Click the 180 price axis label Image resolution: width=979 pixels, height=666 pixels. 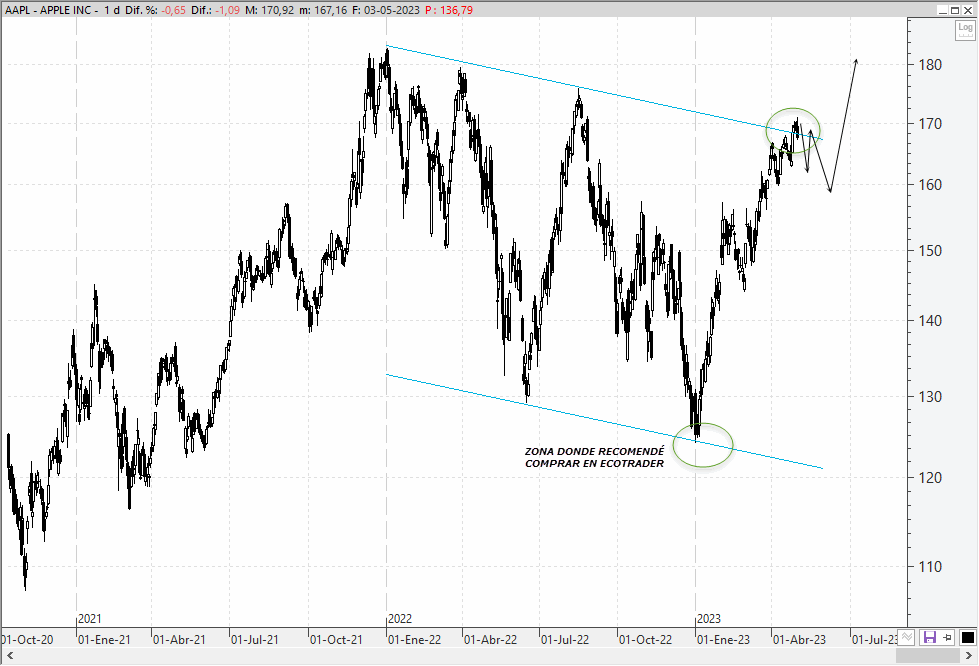(x=930, y=64)
